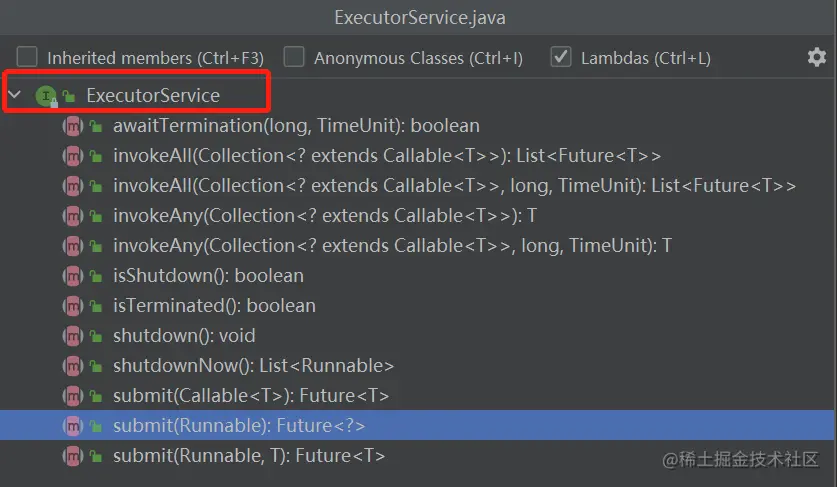Screen dimensions: 837x487
Task: Click method icon of invokeAll returning List<Future<T>> without timeout
Action: pos(73,156)
